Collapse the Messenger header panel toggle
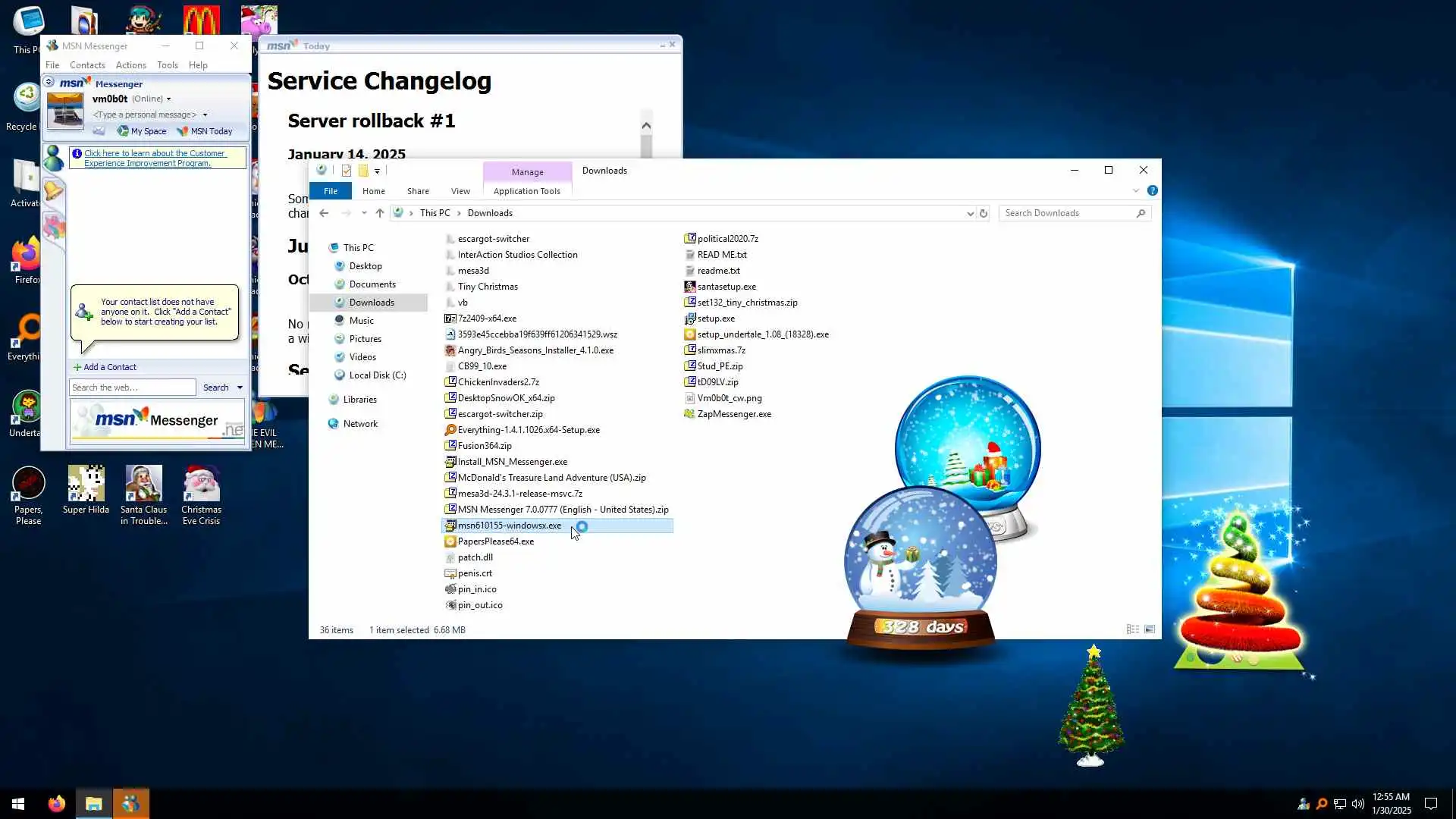The height and width of the screenshot is (819, 1456). pyautogui.click(x=49, y=82)
